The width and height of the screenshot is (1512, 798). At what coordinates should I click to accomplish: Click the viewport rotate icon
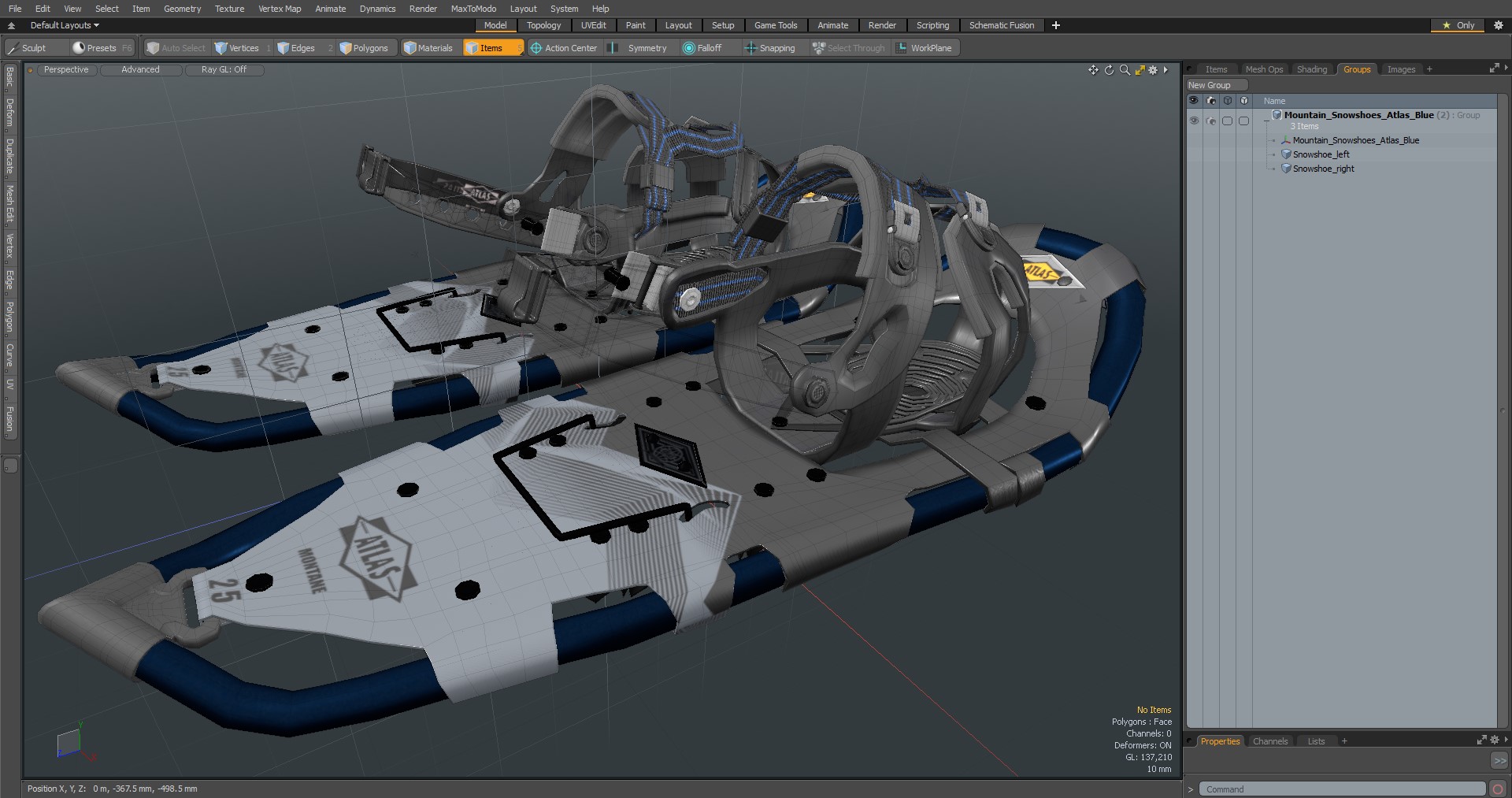click(x=1109, y=70)
